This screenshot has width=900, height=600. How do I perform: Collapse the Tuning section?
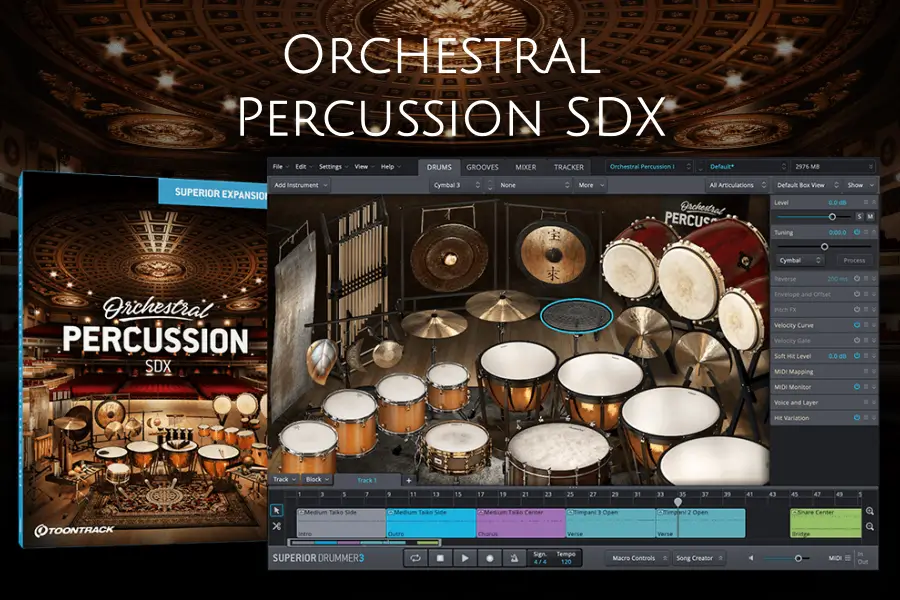pyautogui.click(x=874, y=233)
